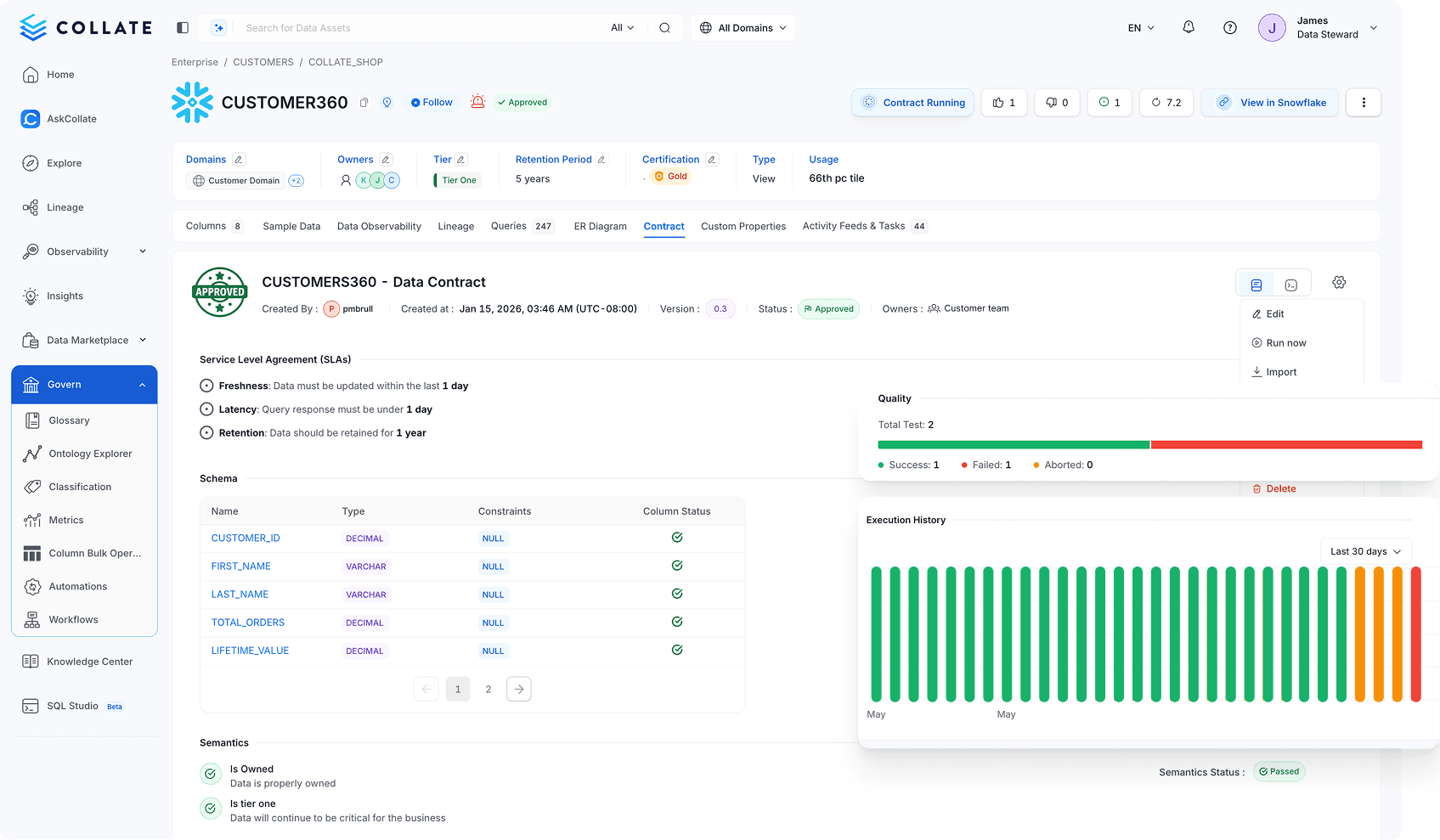Switch to the Columns tab
The image size is (1440, 840).
click(214, 226)
